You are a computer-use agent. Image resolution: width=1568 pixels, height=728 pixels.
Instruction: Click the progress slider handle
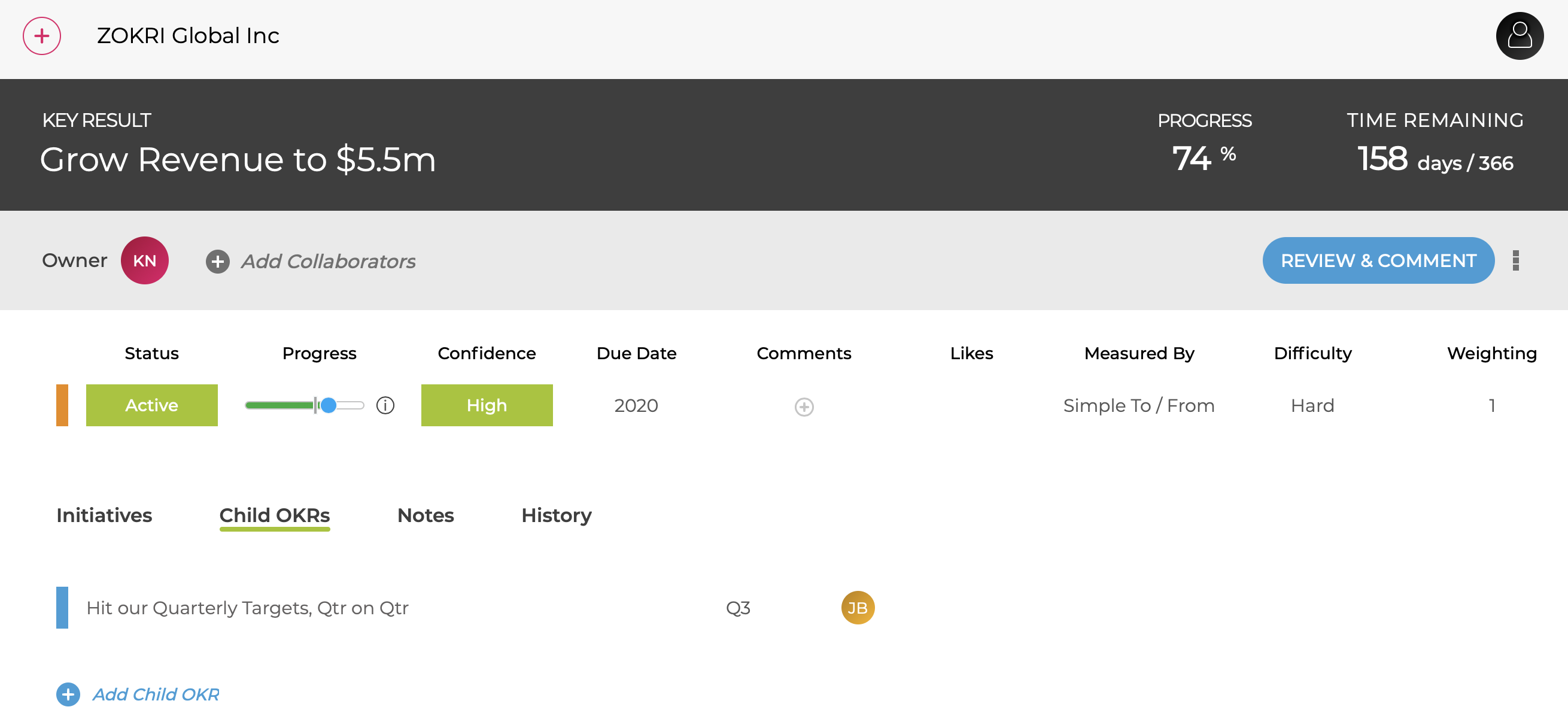(328, 405)
